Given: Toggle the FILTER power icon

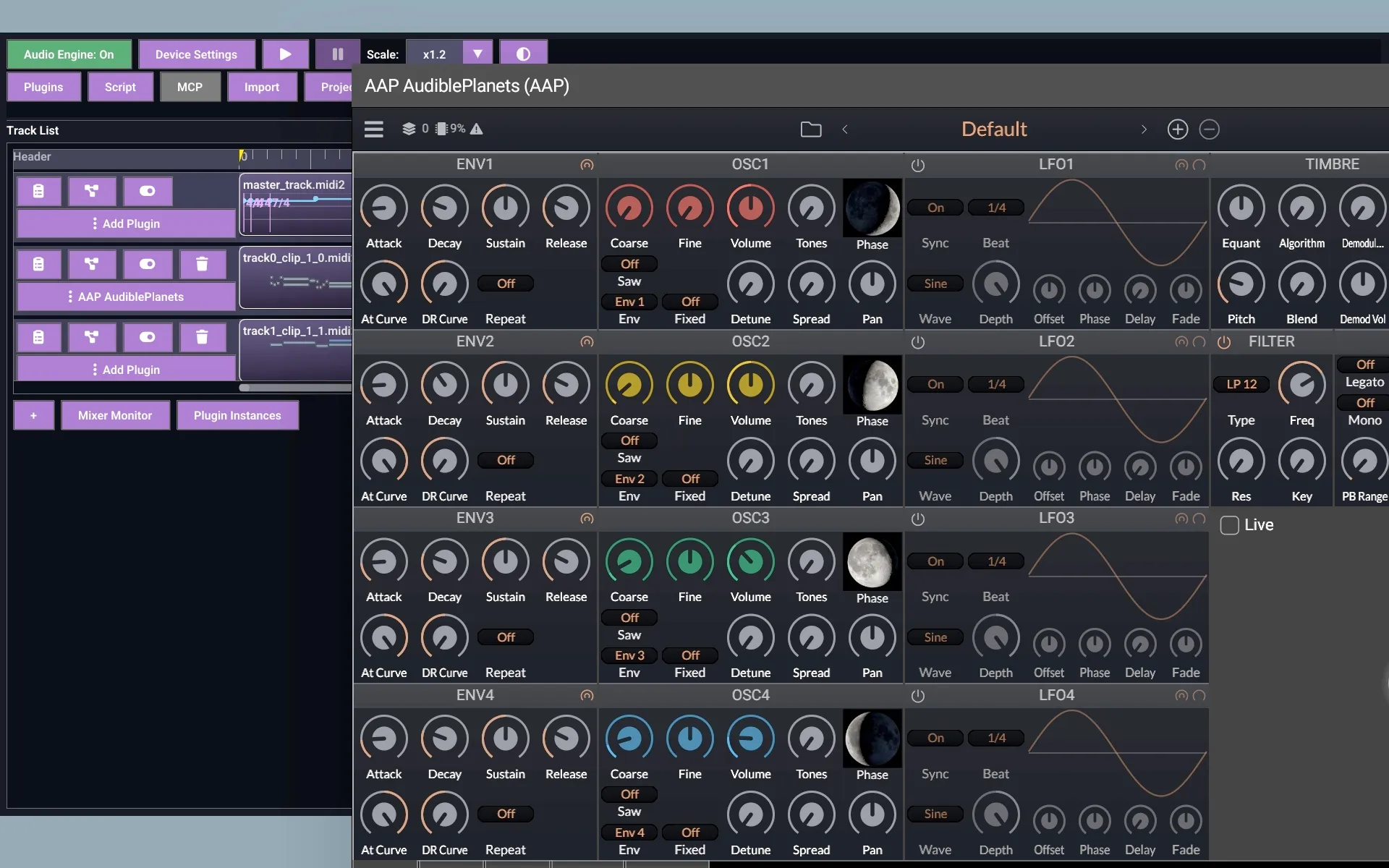Looking at the screenshot, I should (1223, 342).
